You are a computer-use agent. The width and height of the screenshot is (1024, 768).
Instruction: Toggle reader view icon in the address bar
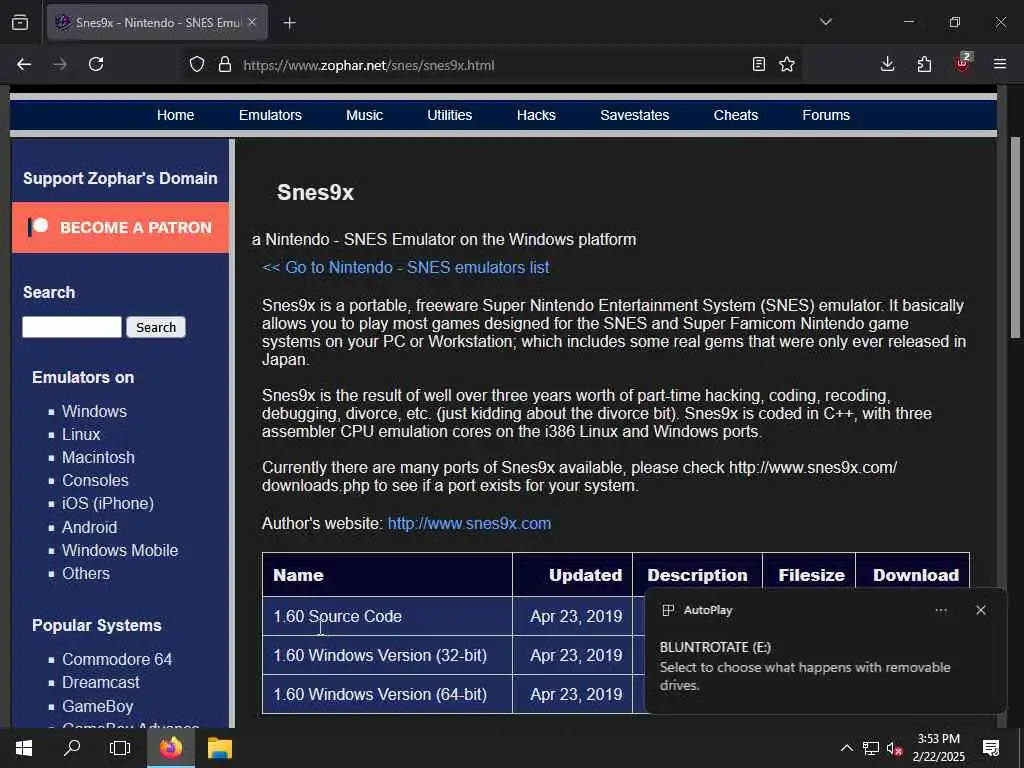[x=758, y=64]
